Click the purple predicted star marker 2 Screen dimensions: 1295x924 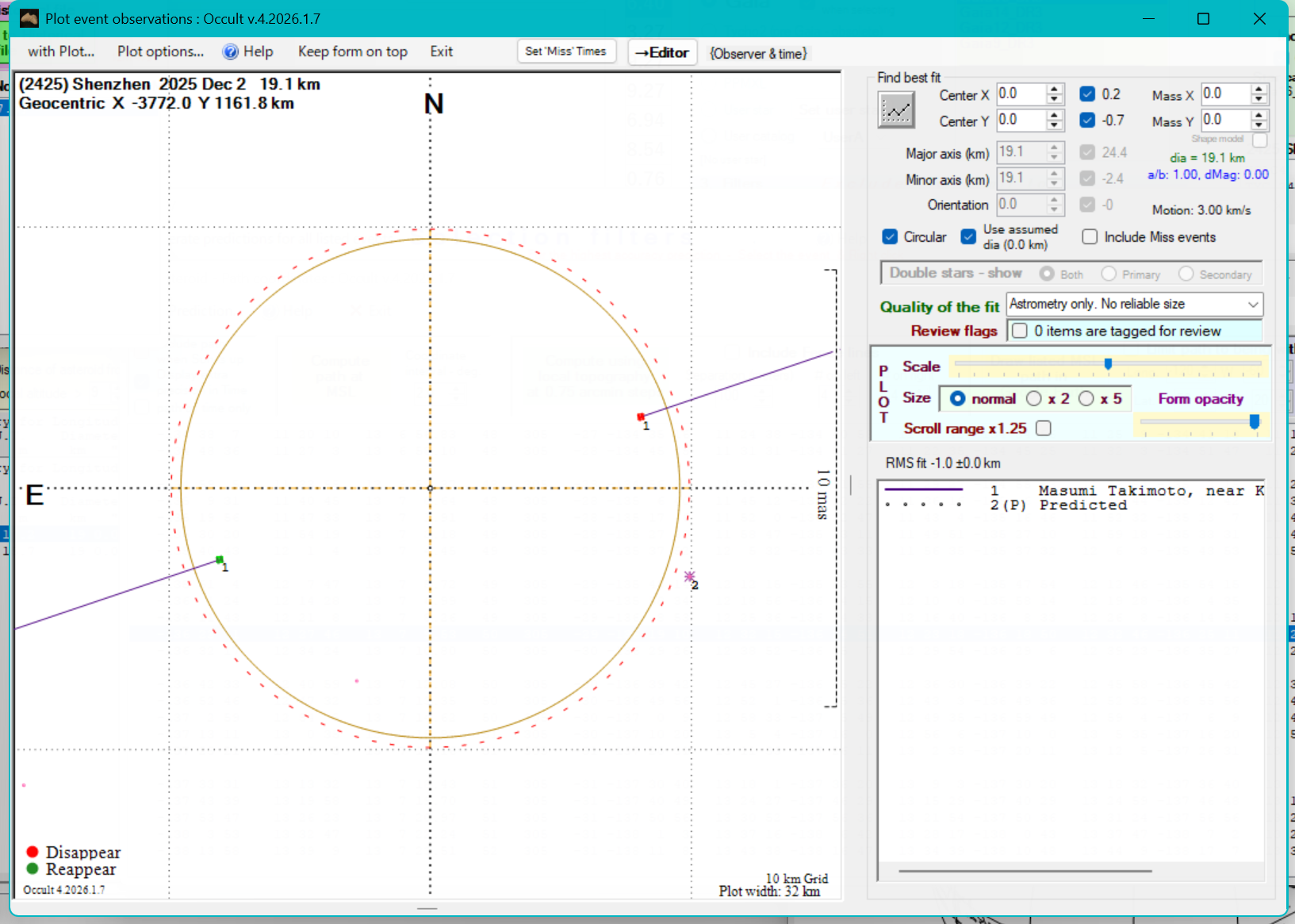689,577
